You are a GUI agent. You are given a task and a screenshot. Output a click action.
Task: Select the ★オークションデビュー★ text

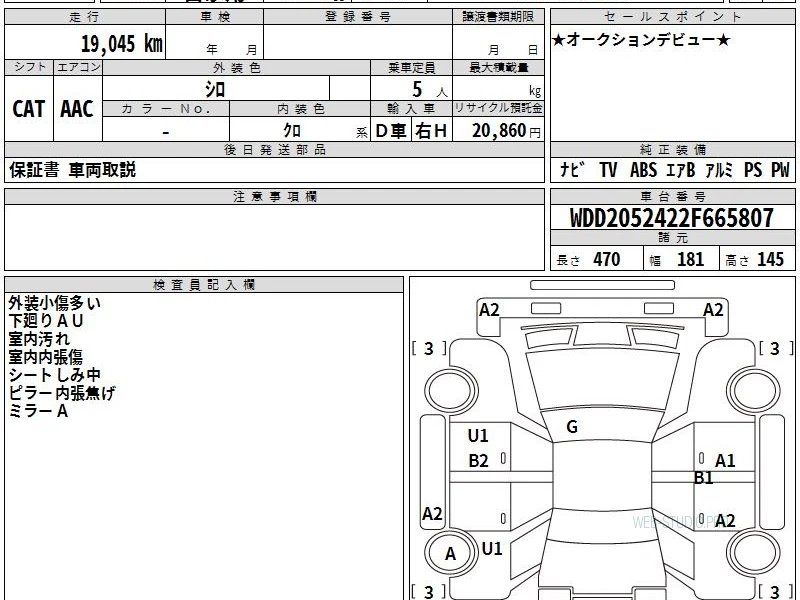click(641, 40)
